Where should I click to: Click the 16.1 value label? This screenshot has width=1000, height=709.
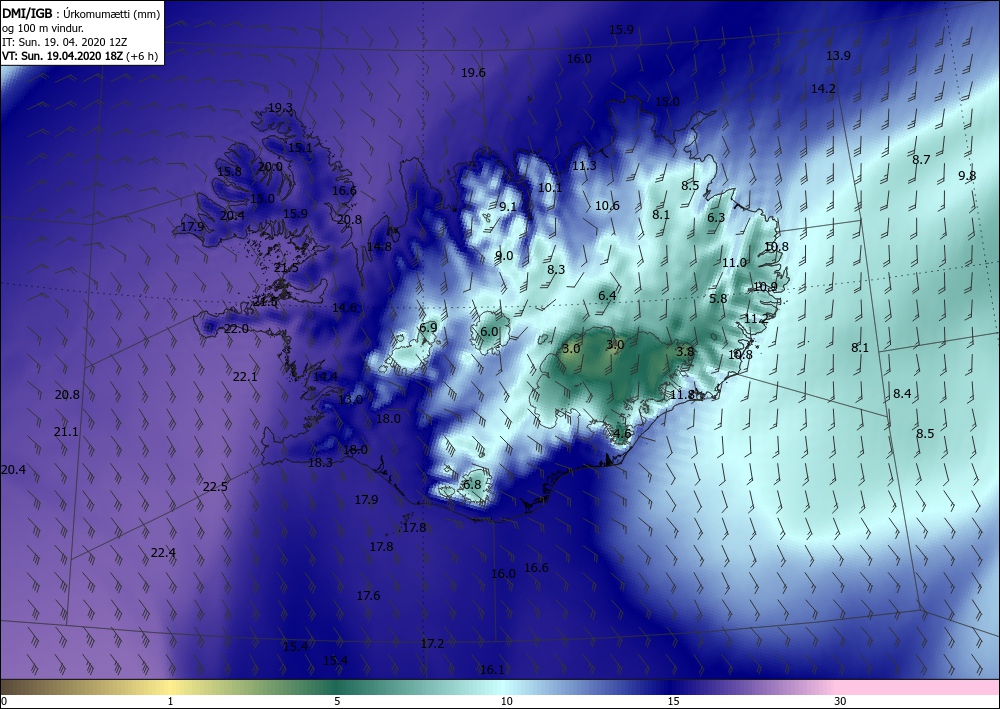492,669
